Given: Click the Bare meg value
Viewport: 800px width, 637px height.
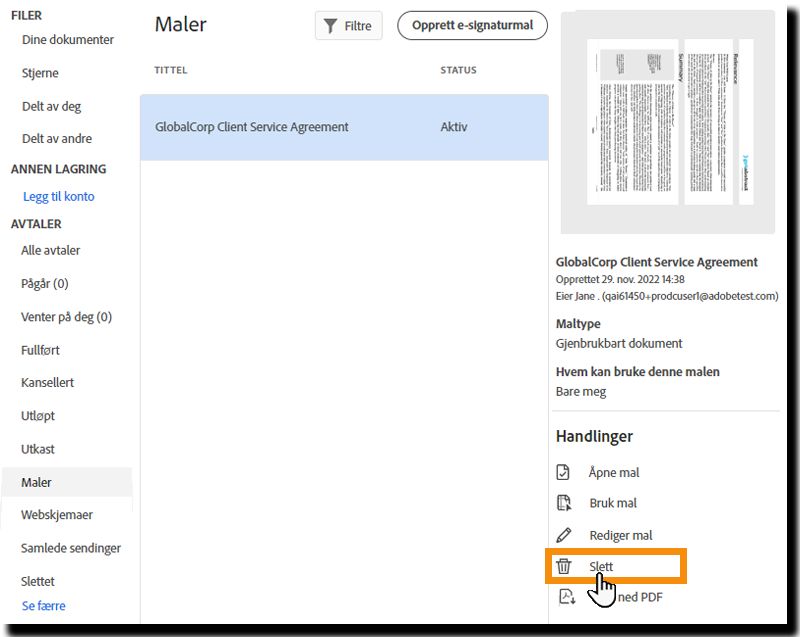Looking at the screenshot, I should 581,391.
